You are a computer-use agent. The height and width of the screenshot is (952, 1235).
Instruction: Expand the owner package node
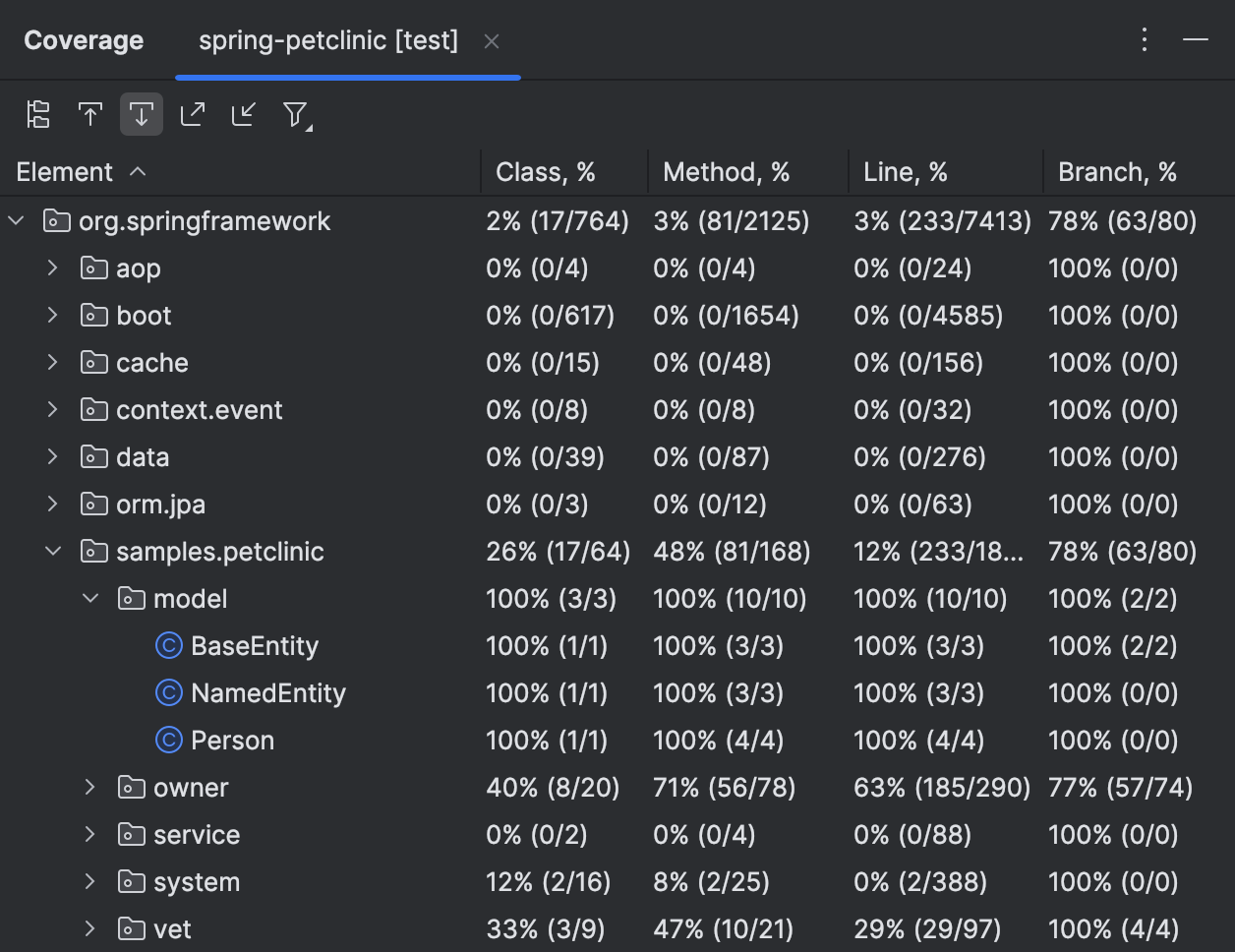tap(90, 788)
